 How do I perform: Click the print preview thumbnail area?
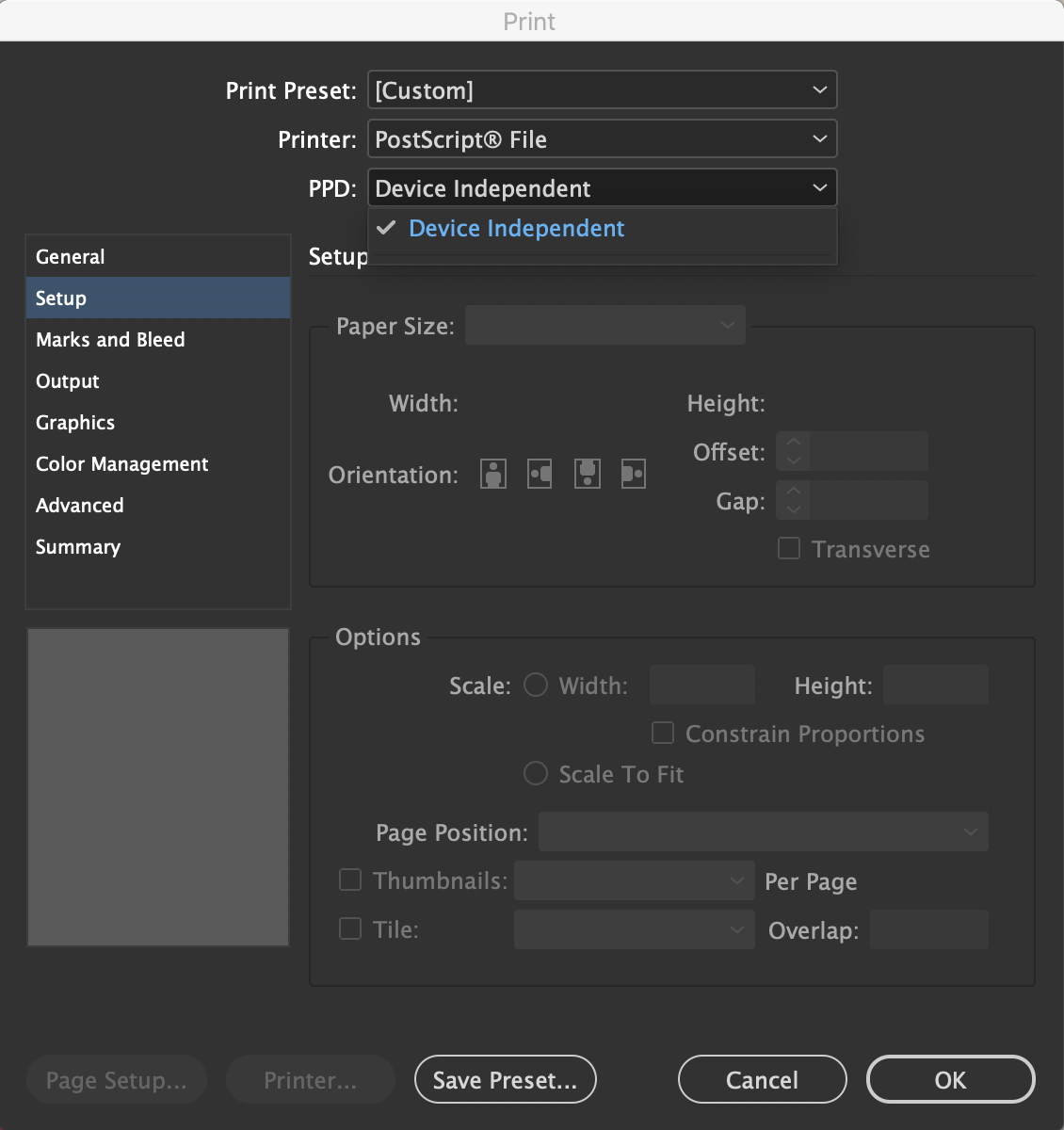pos(157,786)
